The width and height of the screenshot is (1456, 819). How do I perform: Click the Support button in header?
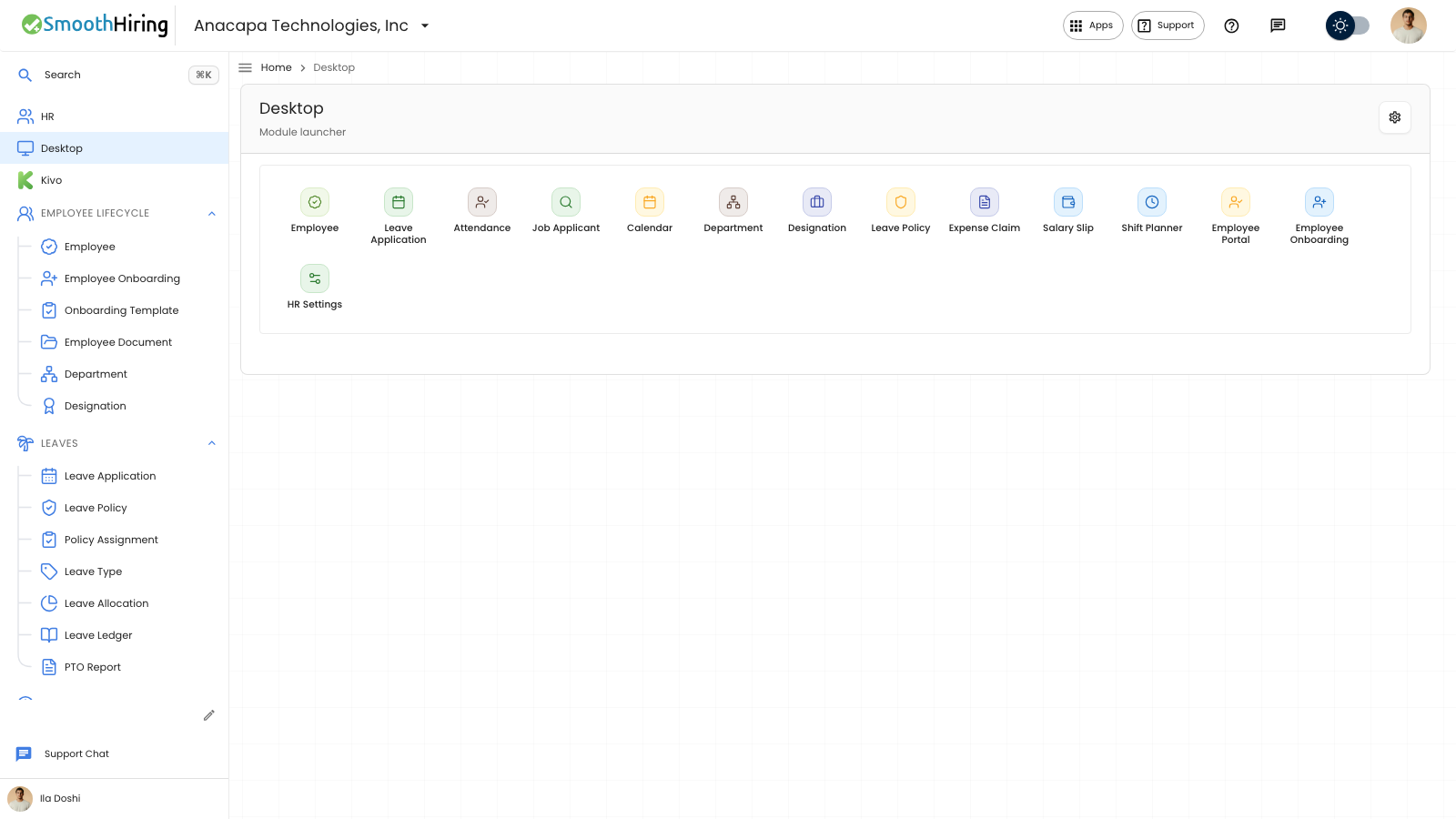[x=1168, y=25]
